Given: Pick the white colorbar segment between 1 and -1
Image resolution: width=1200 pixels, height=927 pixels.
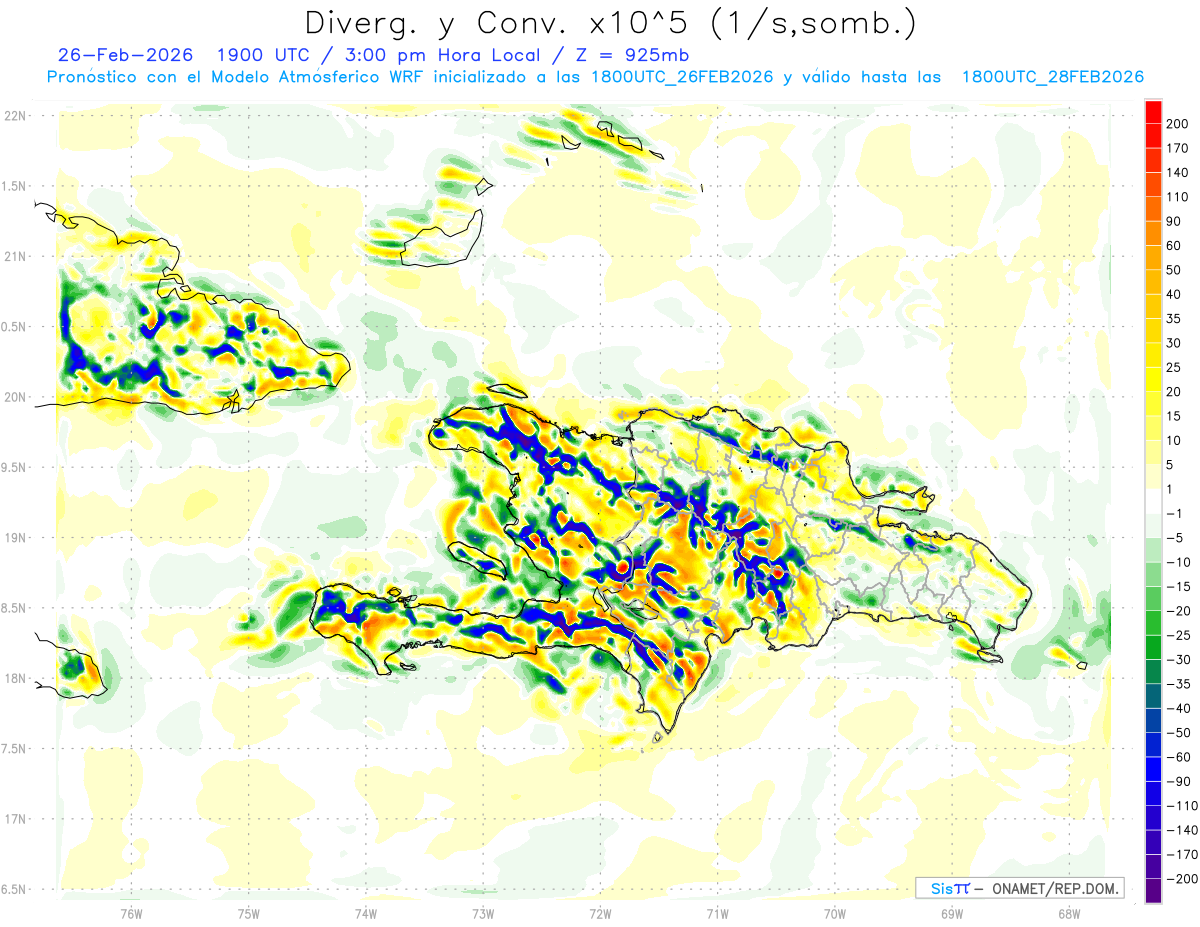Looking at the screenshot, I should pyautogui.click(x=1154, y=501).
